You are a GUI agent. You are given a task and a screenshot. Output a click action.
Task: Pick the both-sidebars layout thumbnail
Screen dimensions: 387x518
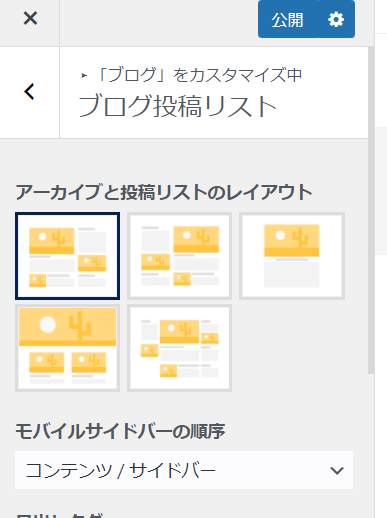coord(179,348)
